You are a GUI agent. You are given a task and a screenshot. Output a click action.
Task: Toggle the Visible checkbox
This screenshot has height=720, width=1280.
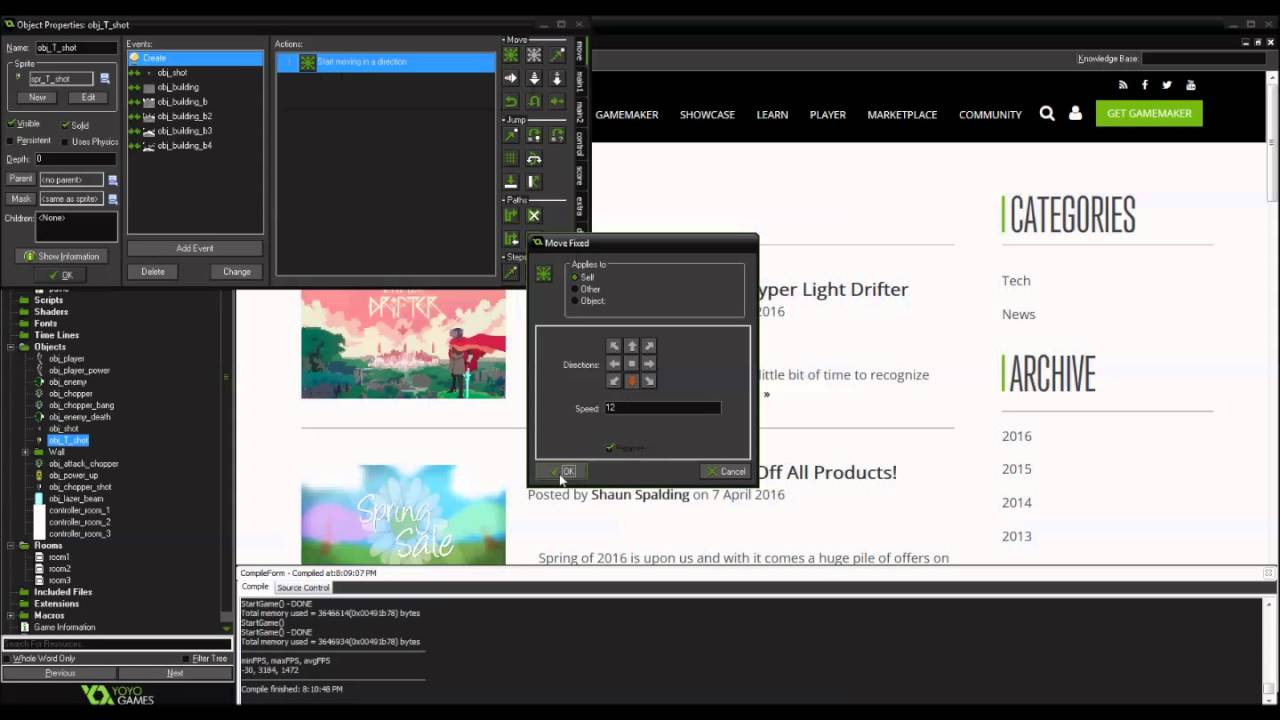12,124
